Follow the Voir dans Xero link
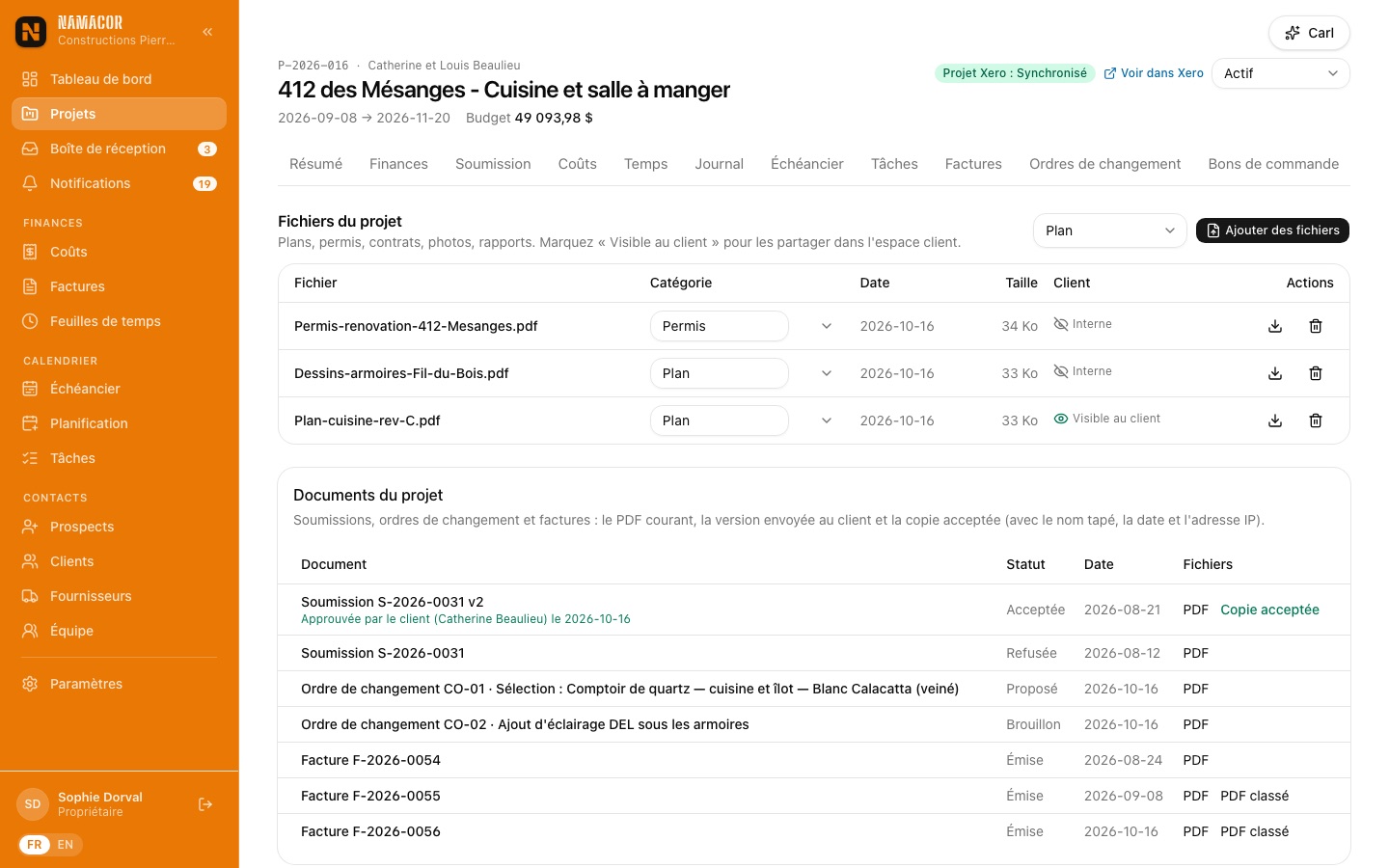 pos(1154,73)
